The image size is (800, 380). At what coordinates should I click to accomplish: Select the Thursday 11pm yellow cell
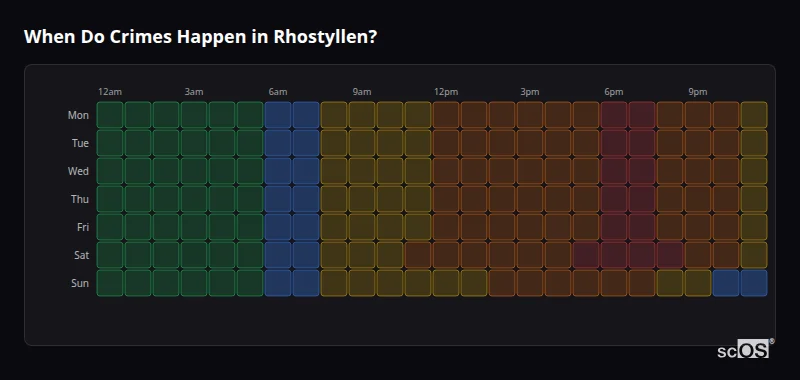[754, 199]
